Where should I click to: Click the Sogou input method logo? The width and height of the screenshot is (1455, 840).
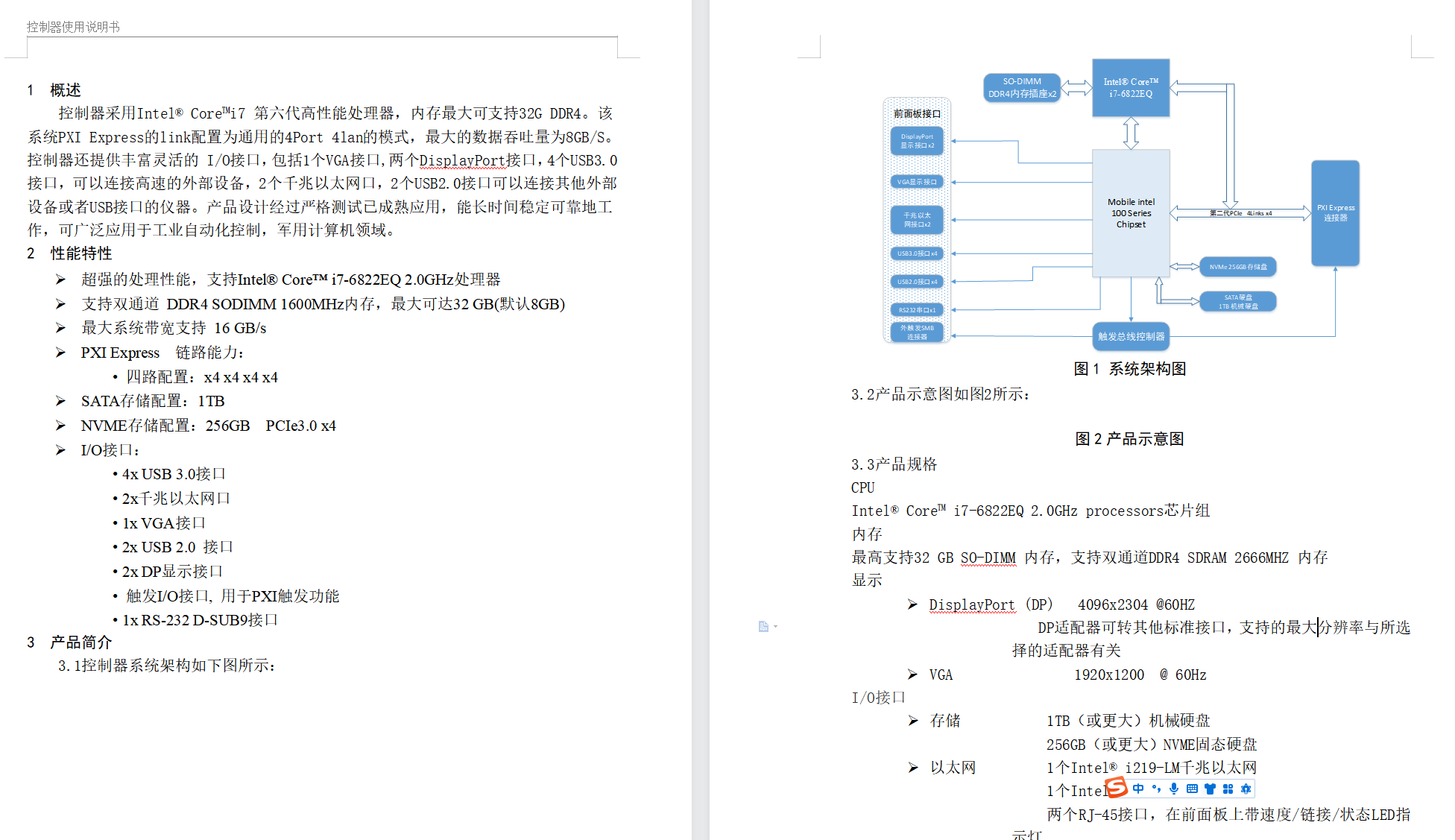(1117, 787)
